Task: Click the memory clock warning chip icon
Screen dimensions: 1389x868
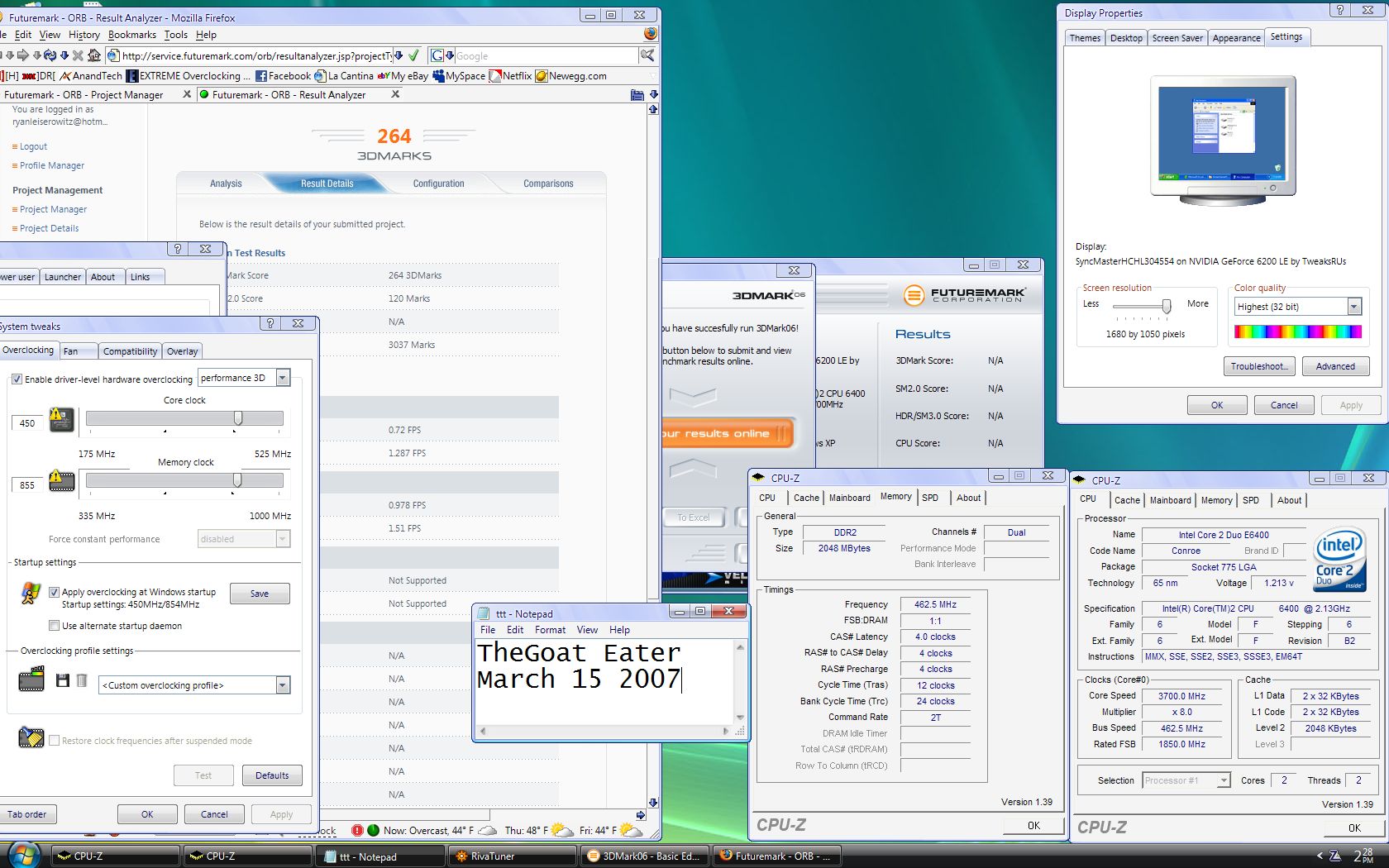Action: click(61, 480)
